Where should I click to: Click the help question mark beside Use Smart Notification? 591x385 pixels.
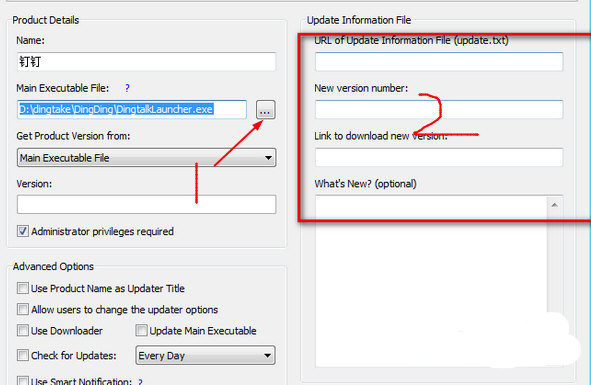click(x=141, y=382)
